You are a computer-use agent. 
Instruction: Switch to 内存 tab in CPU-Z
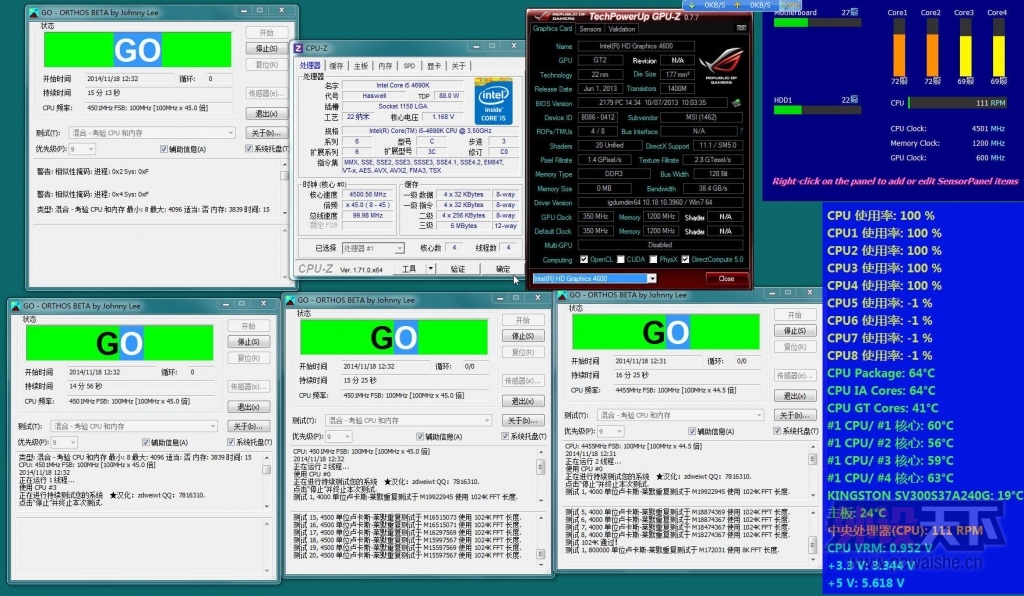point(385,66)
